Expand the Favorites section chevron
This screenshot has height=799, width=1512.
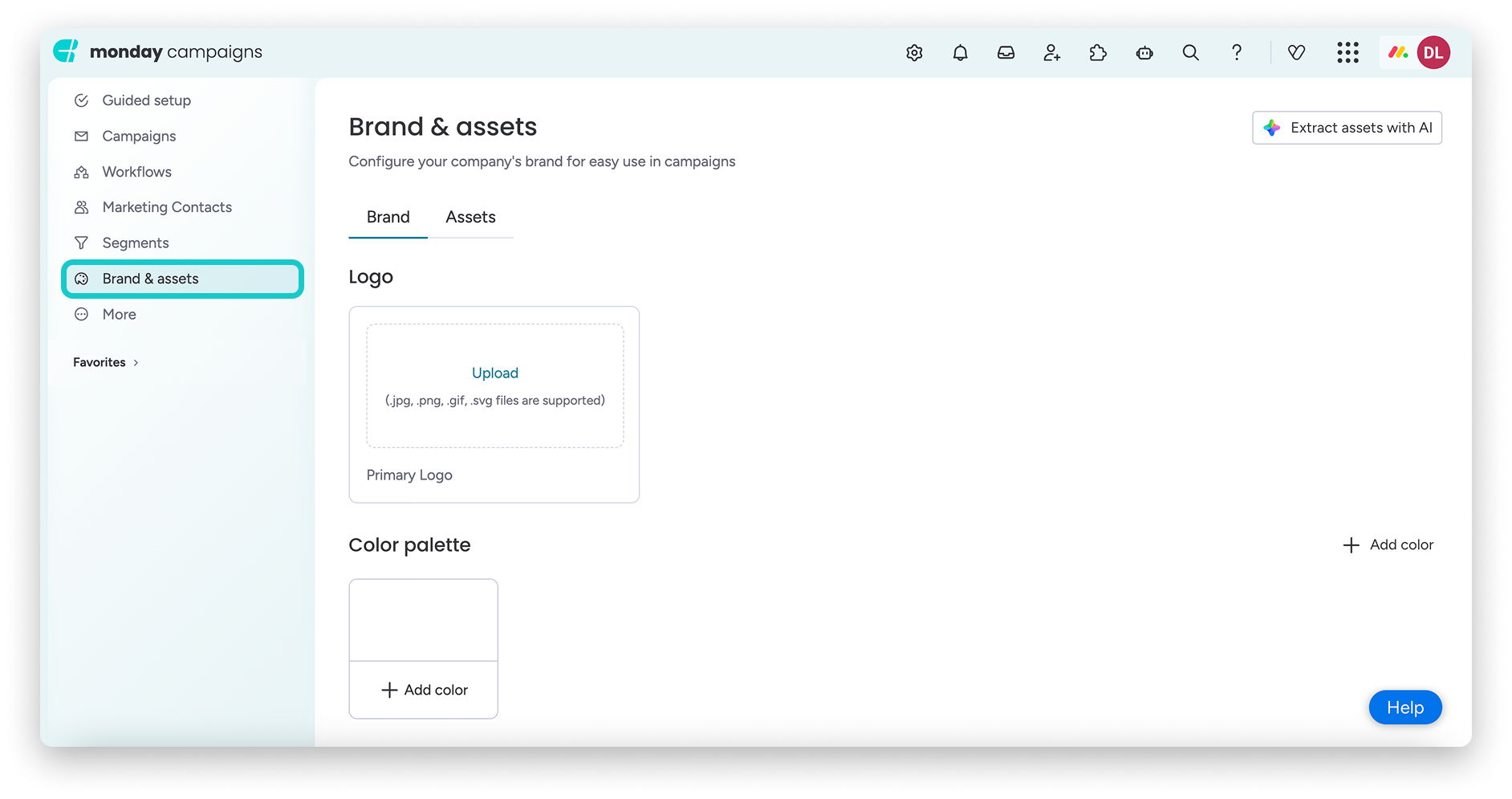(136, 363)
